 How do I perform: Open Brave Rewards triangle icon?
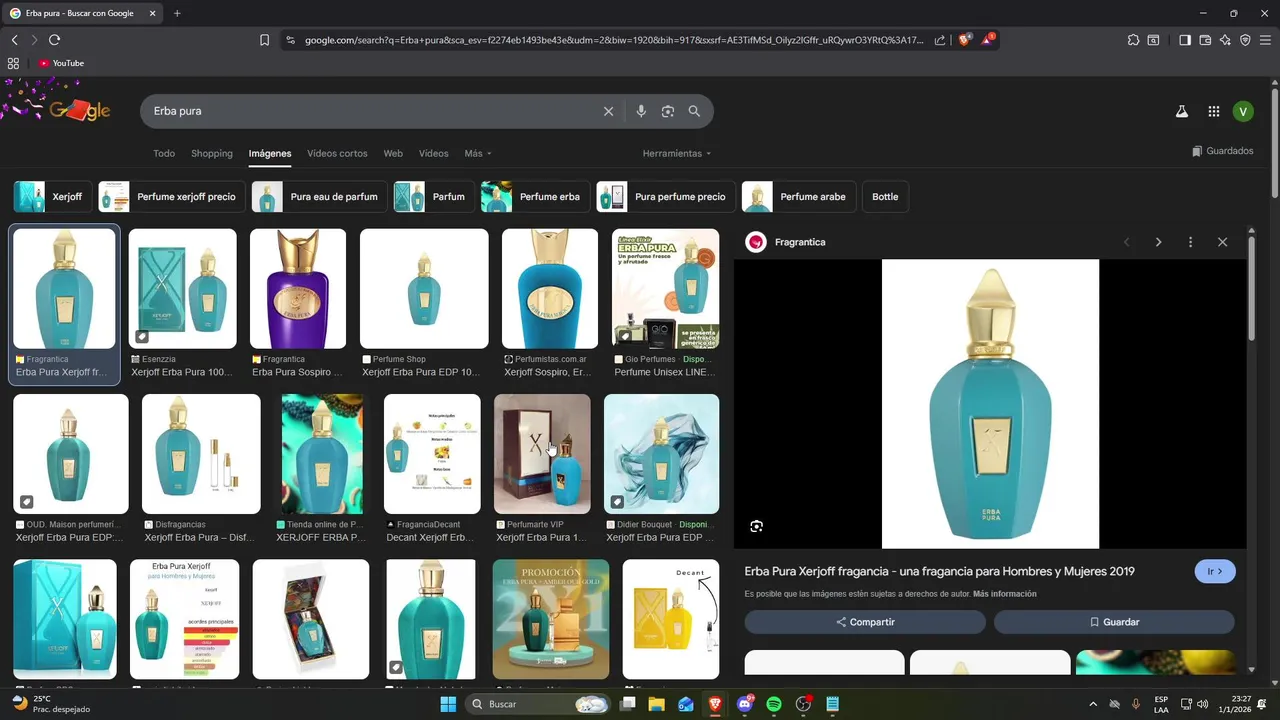tap(988, 40)
